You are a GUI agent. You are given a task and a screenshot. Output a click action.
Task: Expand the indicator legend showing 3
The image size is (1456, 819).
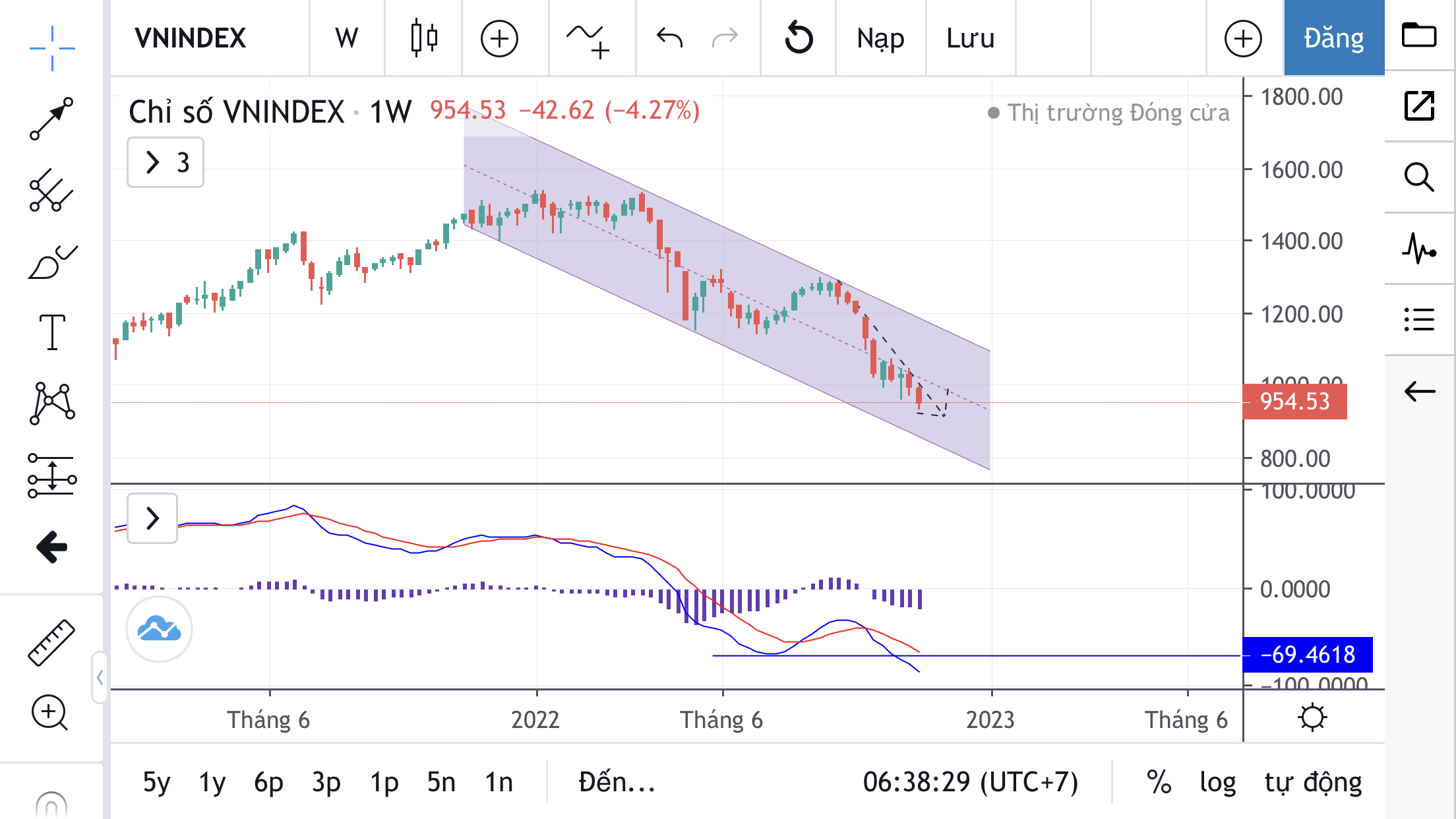click(x=166, y=162)
